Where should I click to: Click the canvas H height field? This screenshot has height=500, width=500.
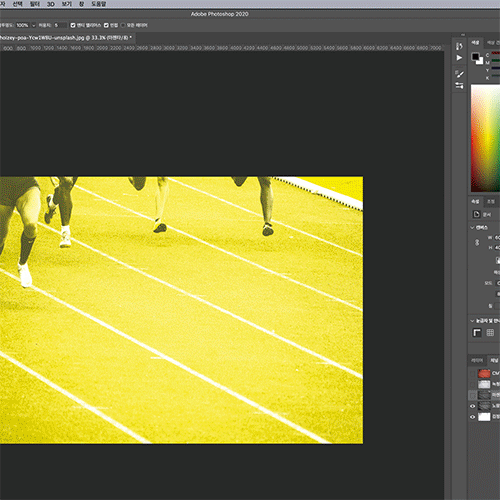tap(497, 248)
